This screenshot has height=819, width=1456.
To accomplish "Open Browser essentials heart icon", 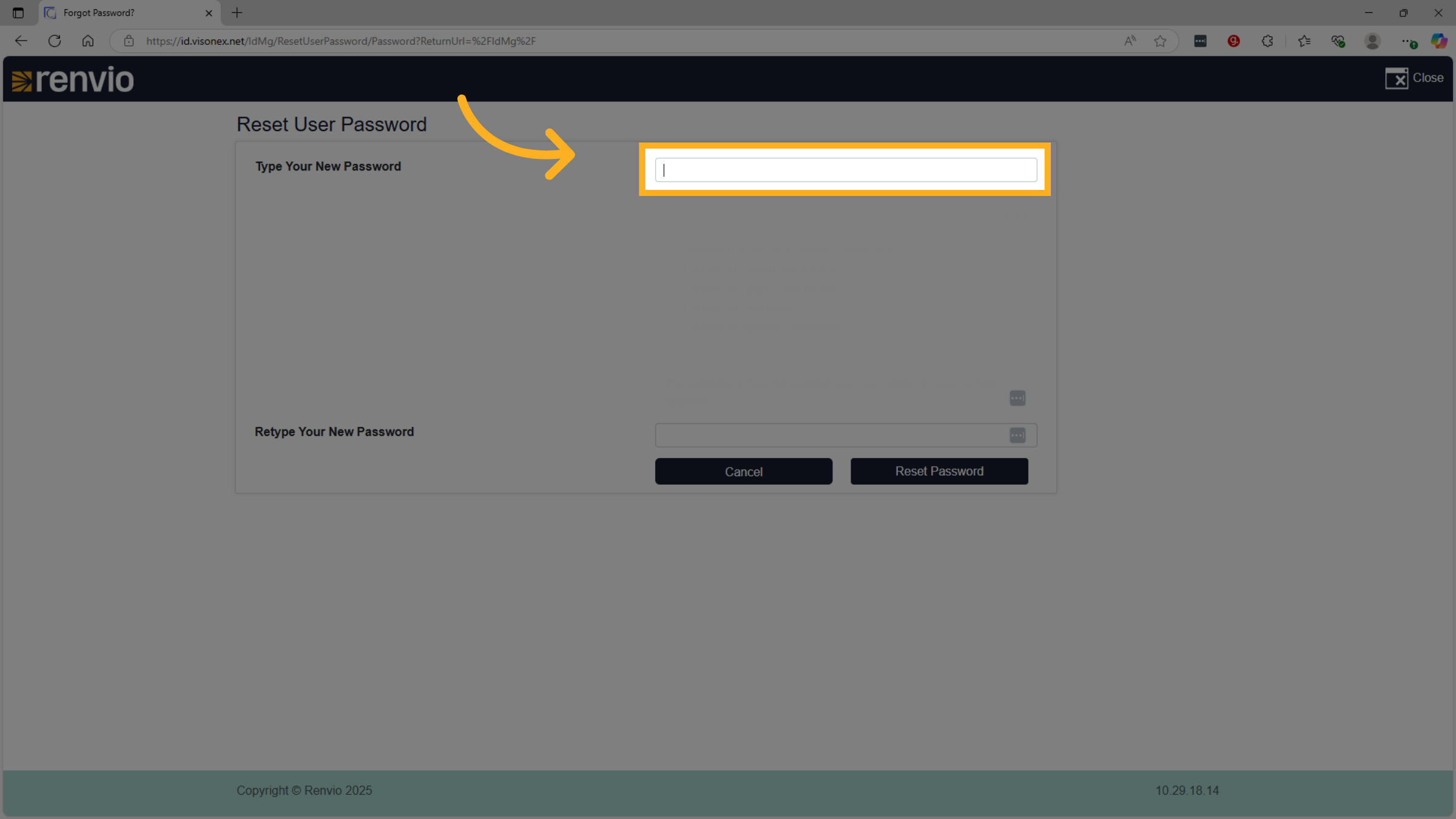I will (1338, 41).
